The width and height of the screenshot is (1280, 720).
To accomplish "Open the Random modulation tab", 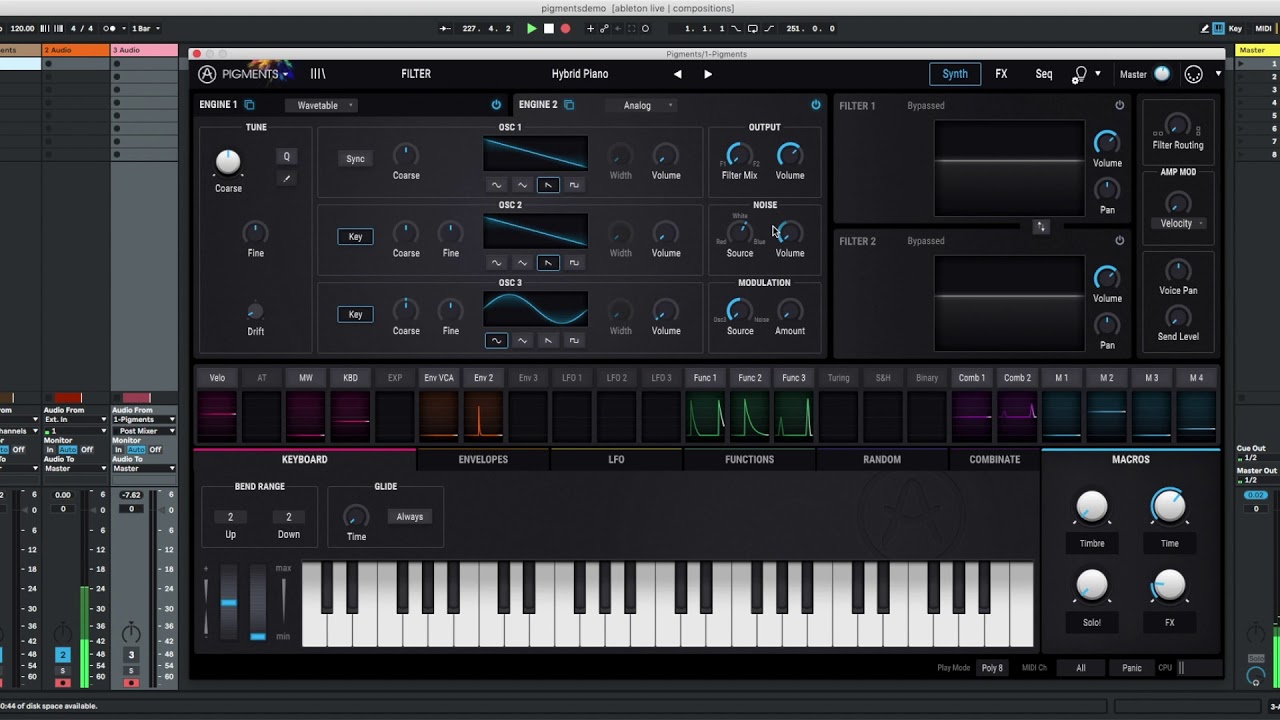I will 882,460.
